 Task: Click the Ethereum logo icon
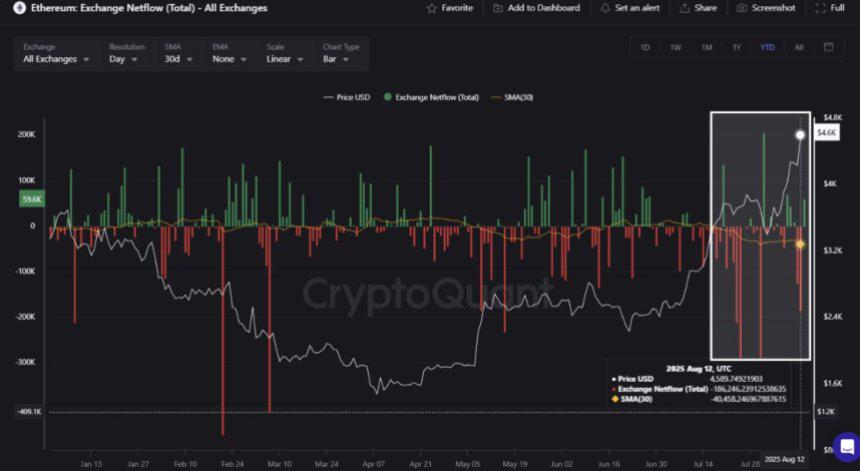click(x=9, y=8)
